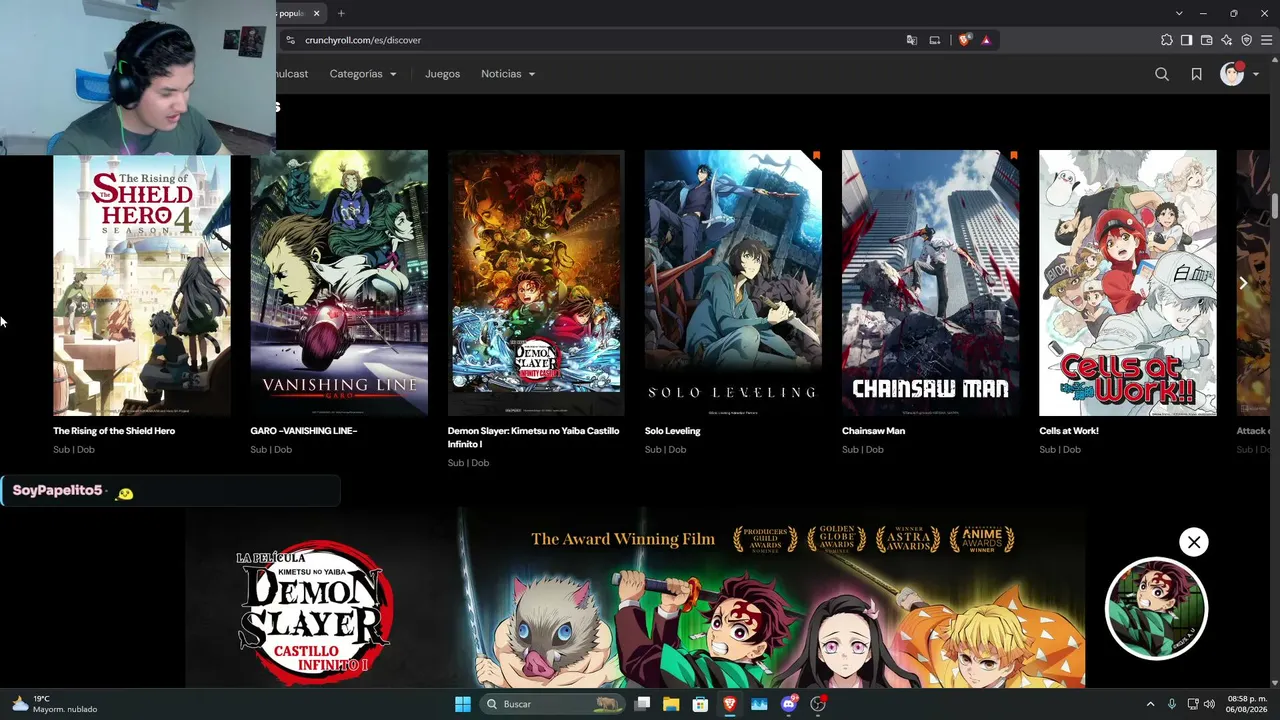1280x720 pixels.
Task: Open Discord from the taskbar
Action: [789, 704]
